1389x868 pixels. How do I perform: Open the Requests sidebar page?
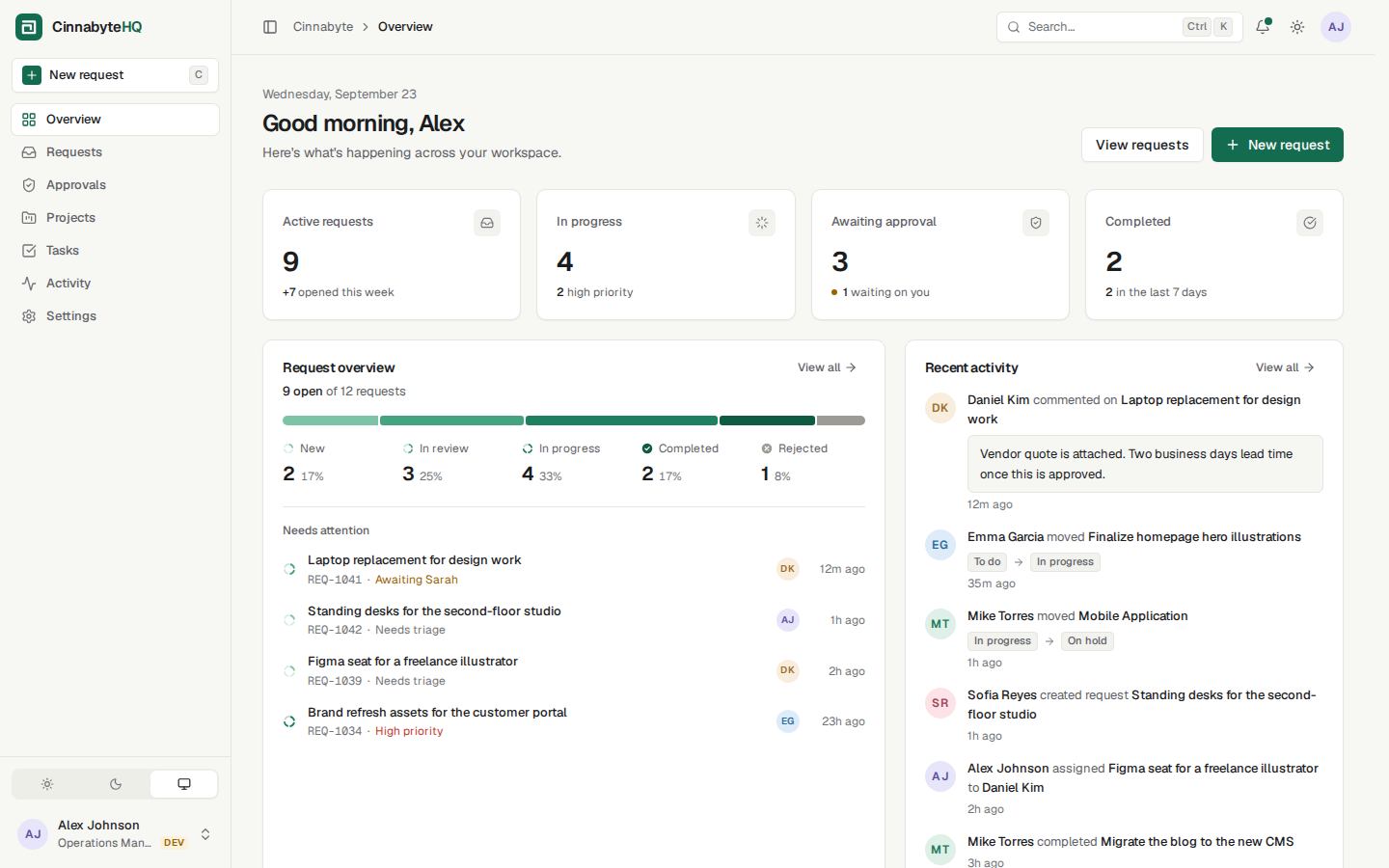click(x=116, y=152)
